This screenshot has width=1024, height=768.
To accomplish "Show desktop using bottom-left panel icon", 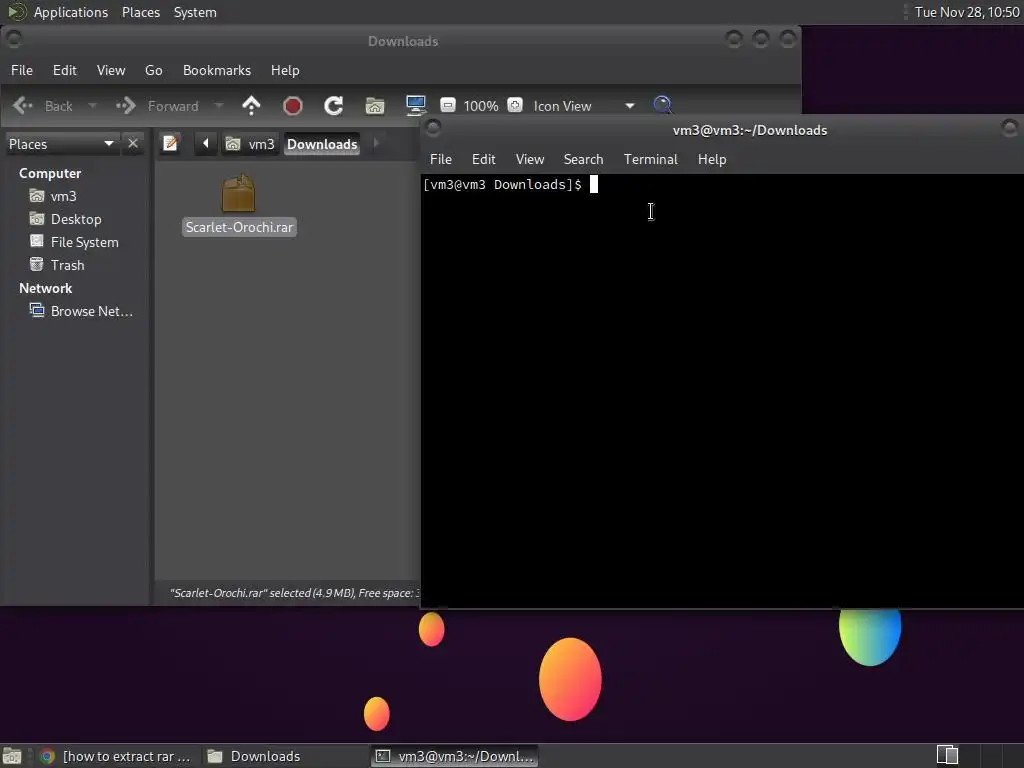I will [12, 756].
